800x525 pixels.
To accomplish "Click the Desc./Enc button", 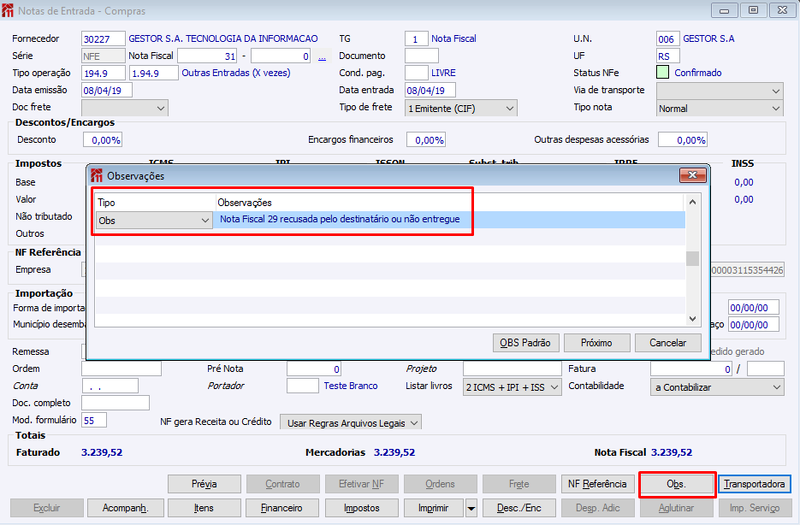I will (519, 508).
